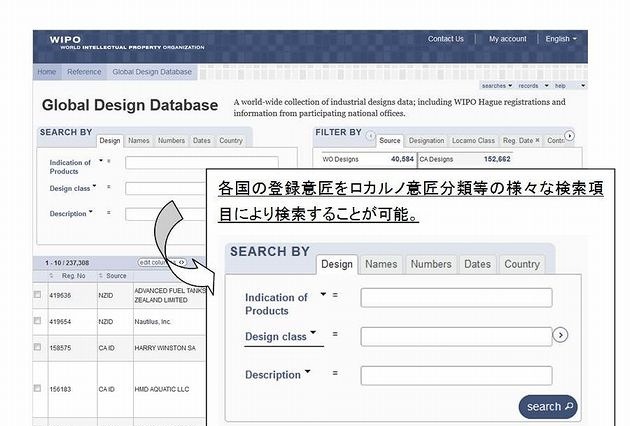Click holder name HMD AQUATIC LLC

(x=162, y=389)
